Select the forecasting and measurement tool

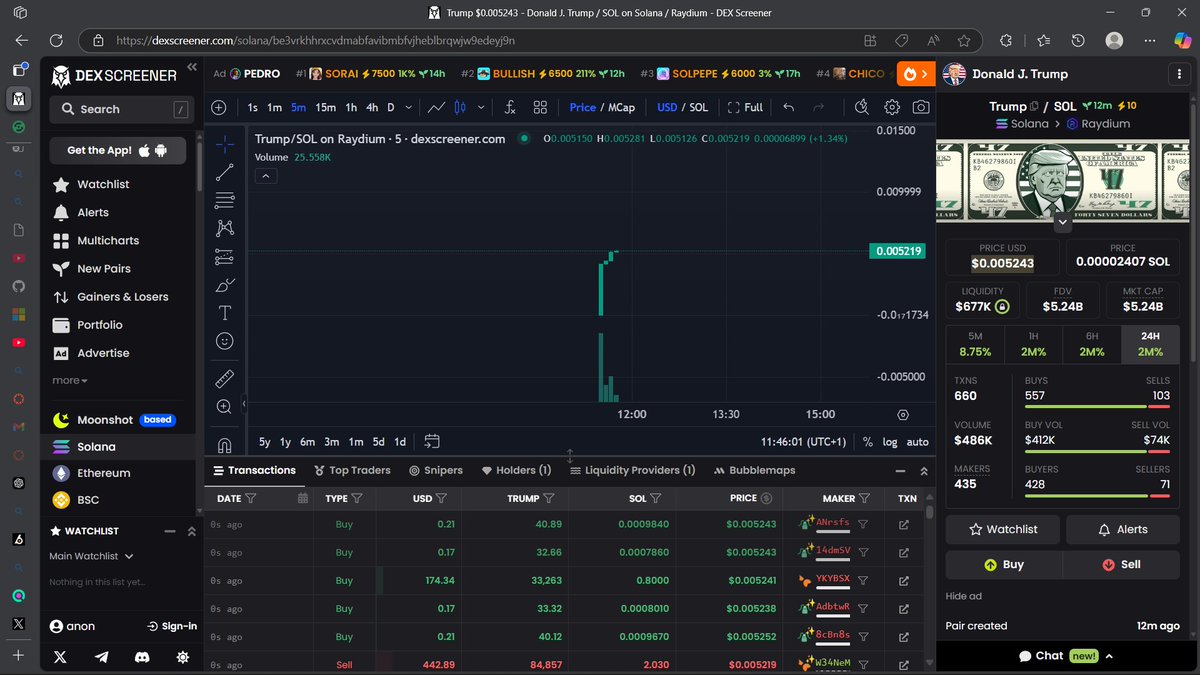225,257
